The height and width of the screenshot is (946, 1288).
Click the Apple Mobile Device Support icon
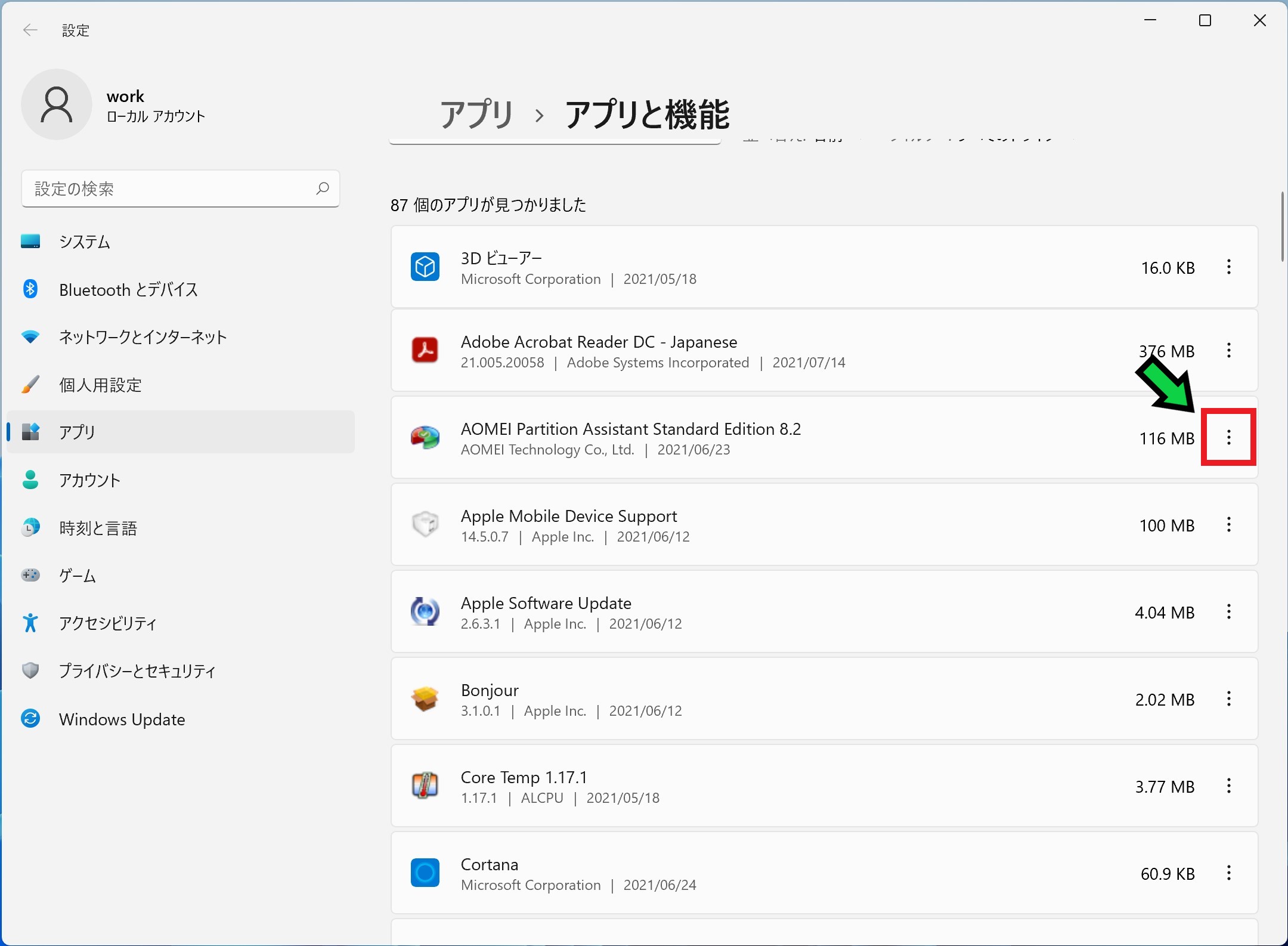coord(425,524)
